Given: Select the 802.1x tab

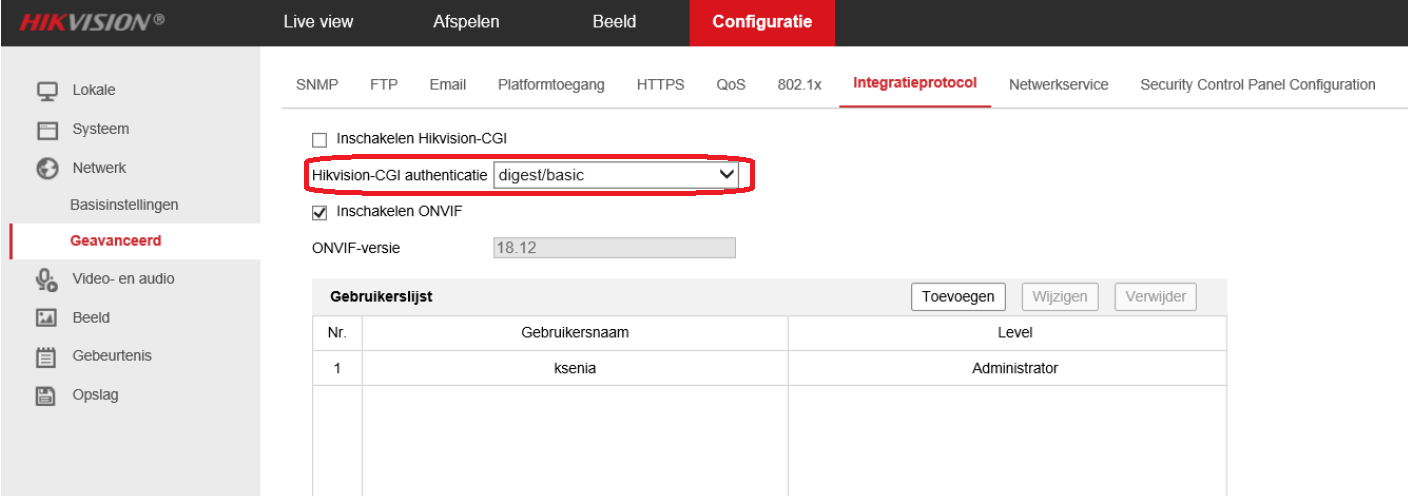Looking at the screenshot, I should click(x=799, y=85).
